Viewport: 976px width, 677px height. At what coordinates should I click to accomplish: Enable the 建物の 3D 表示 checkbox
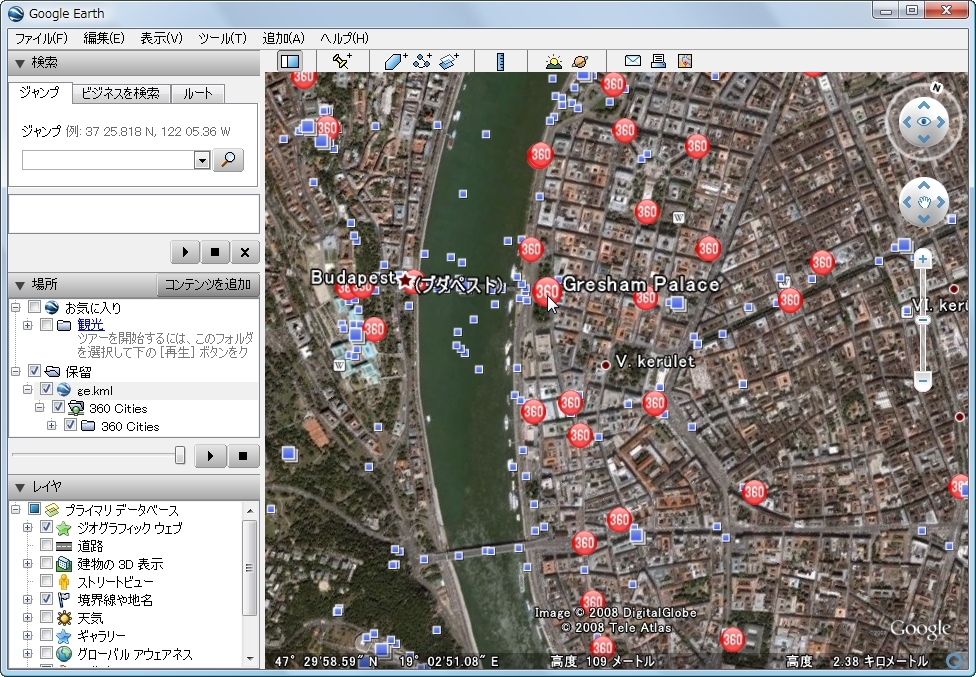(x=46, y=563)
